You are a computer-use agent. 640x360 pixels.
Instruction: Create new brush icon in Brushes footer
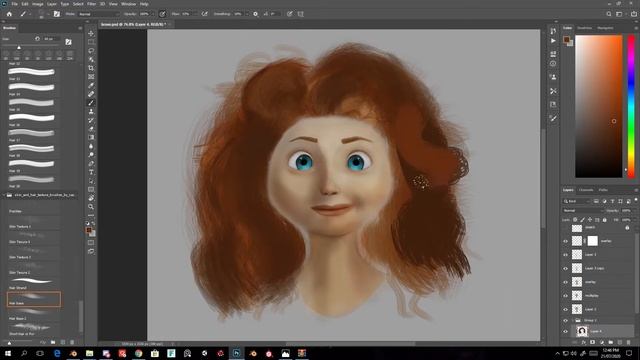pos(62,342)
